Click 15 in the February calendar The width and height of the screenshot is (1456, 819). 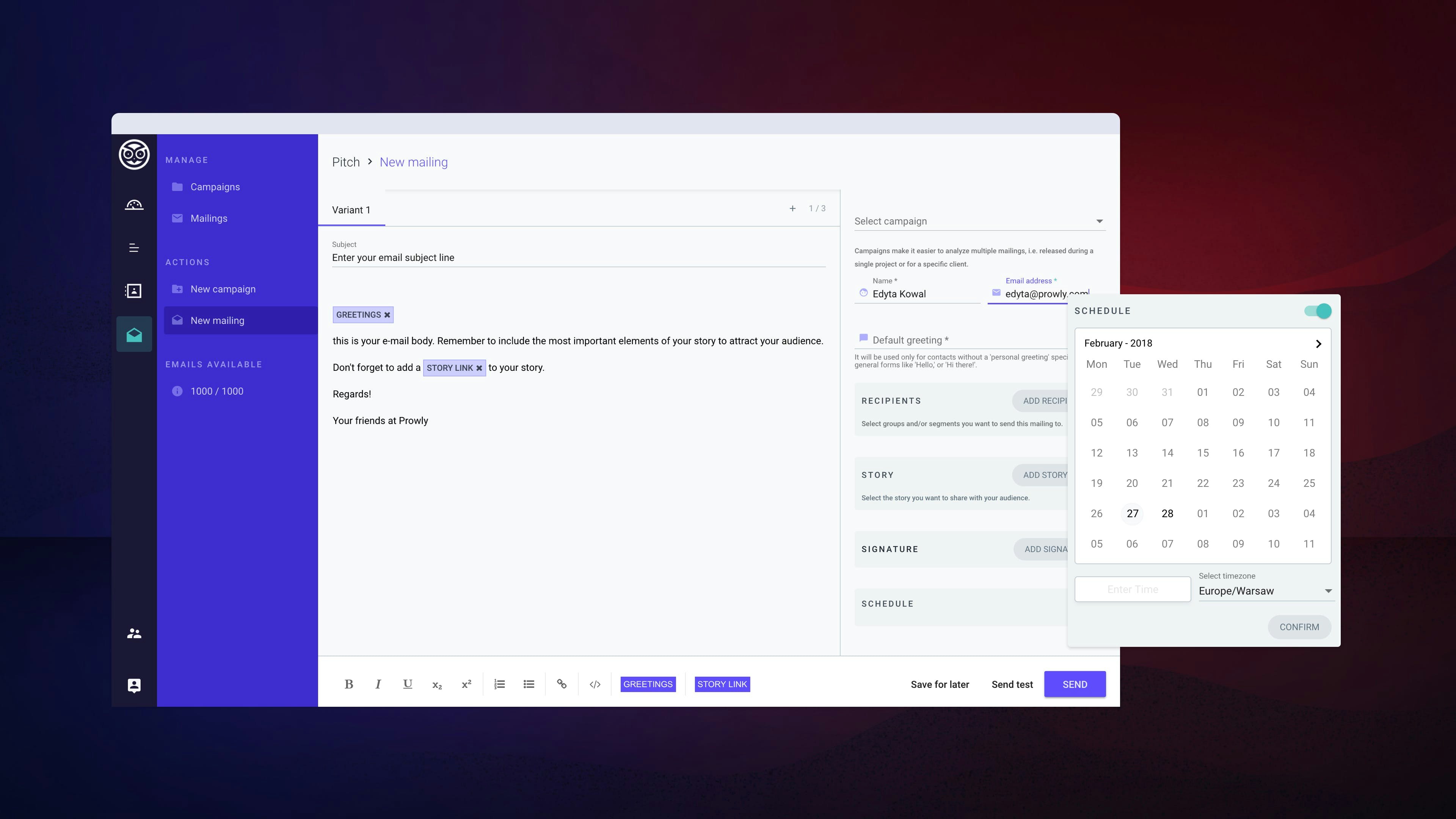[x=1203, y=453]
